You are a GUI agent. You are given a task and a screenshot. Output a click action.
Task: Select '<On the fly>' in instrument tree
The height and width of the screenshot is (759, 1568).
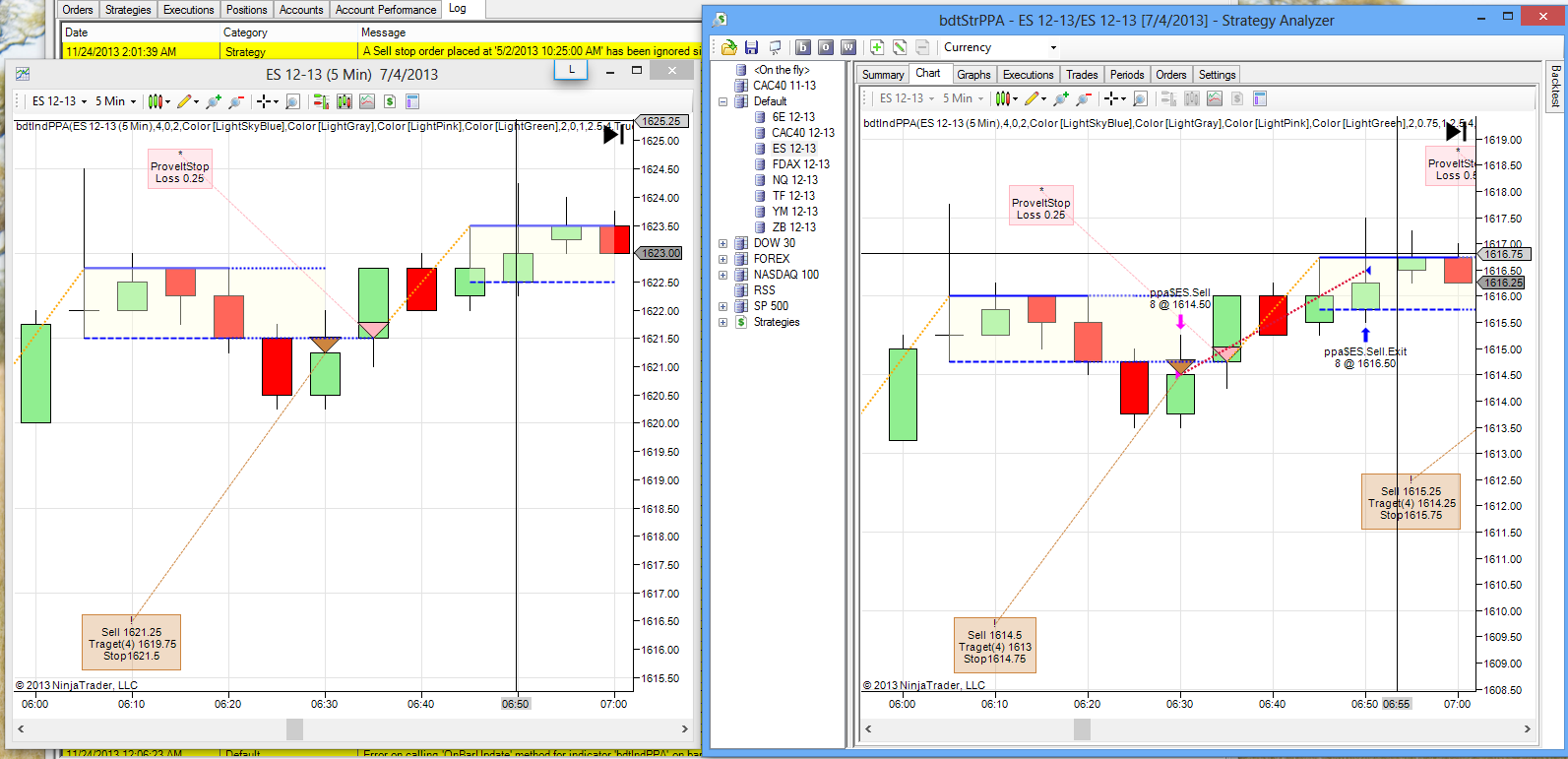(782, 70)
